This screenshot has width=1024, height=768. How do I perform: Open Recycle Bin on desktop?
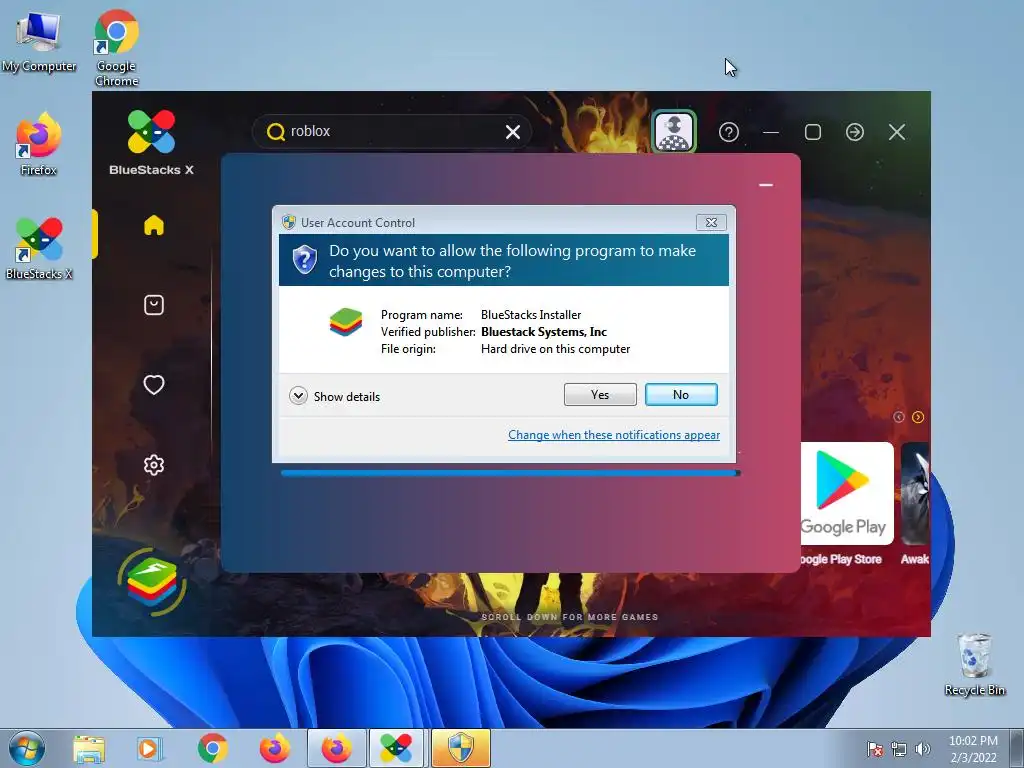[974, 665]
